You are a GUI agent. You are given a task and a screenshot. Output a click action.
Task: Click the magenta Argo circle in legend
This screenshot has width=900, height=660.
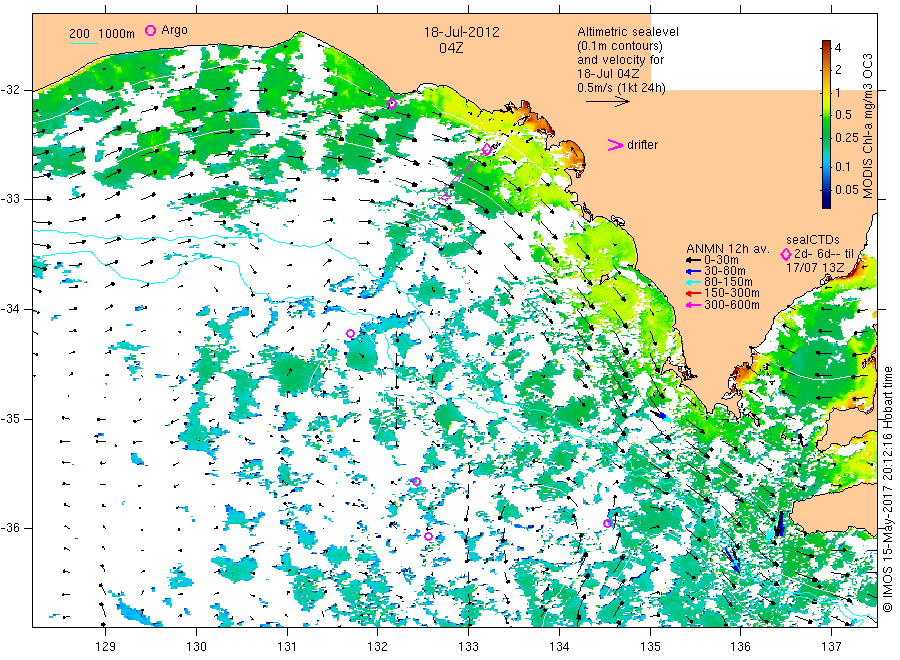coord(150,30)
